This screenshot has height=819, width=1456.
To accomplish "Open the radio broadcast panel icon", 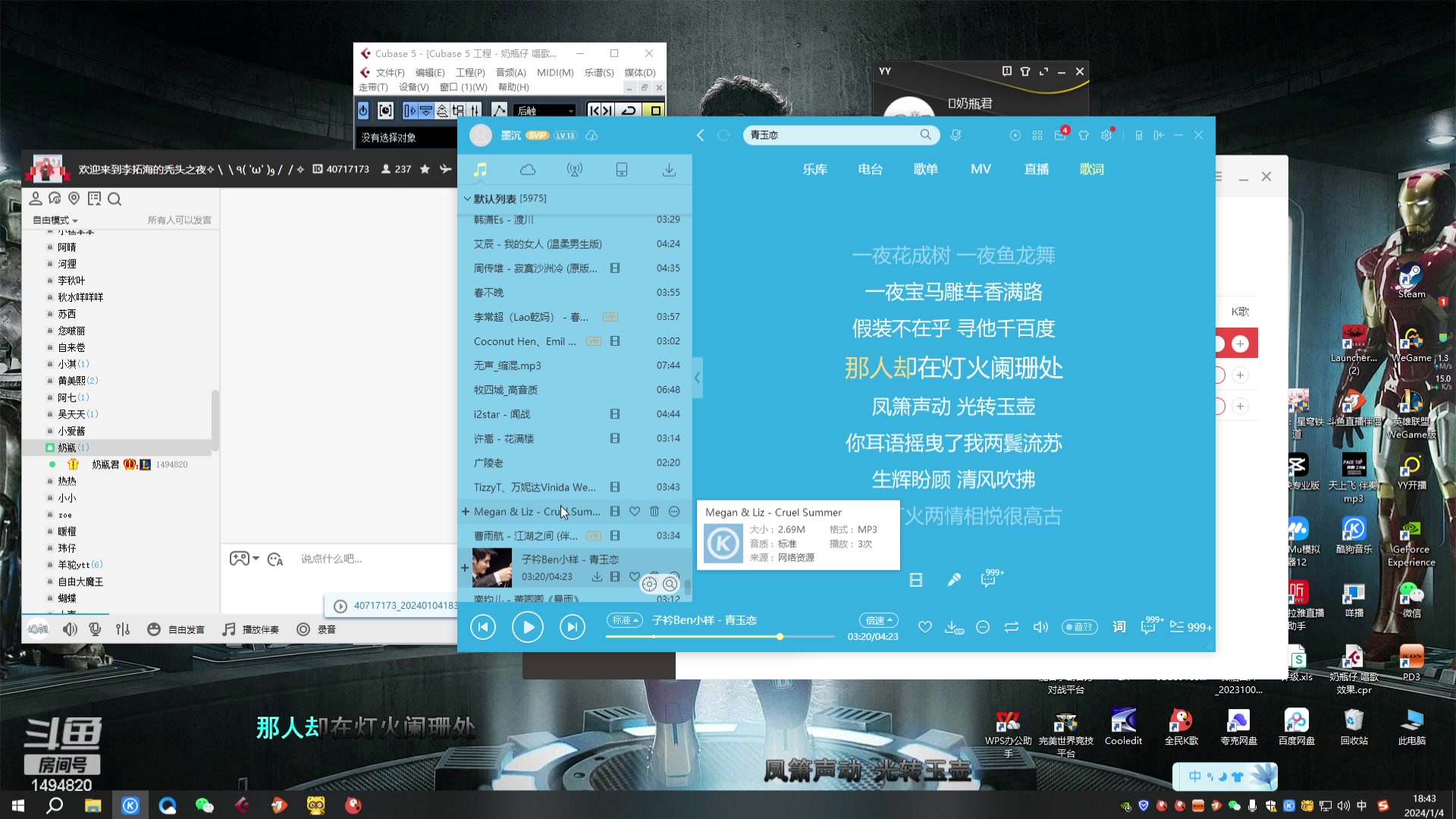I will coord(575,170).
